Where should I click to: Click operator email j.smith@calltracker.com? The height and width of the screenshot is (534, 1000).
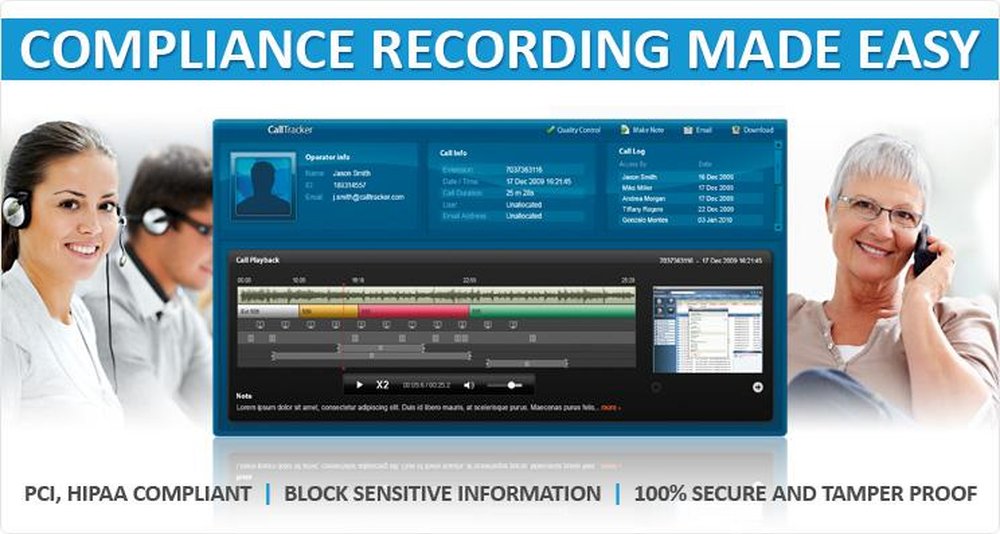(368, 197)
